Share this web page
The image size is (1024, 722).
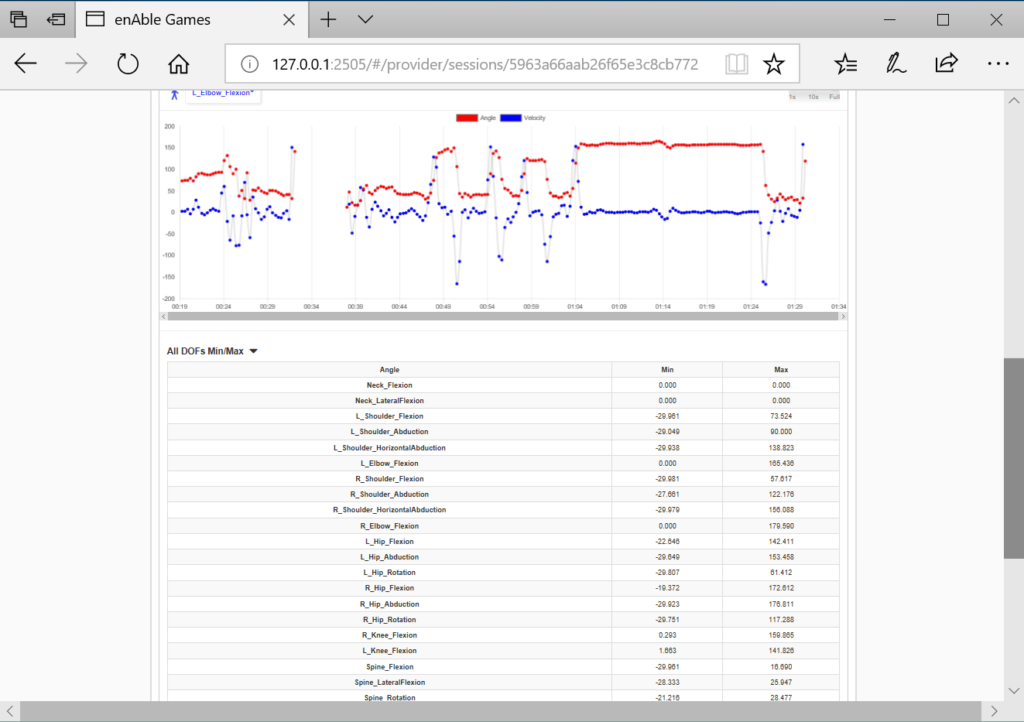coord(946,64)
